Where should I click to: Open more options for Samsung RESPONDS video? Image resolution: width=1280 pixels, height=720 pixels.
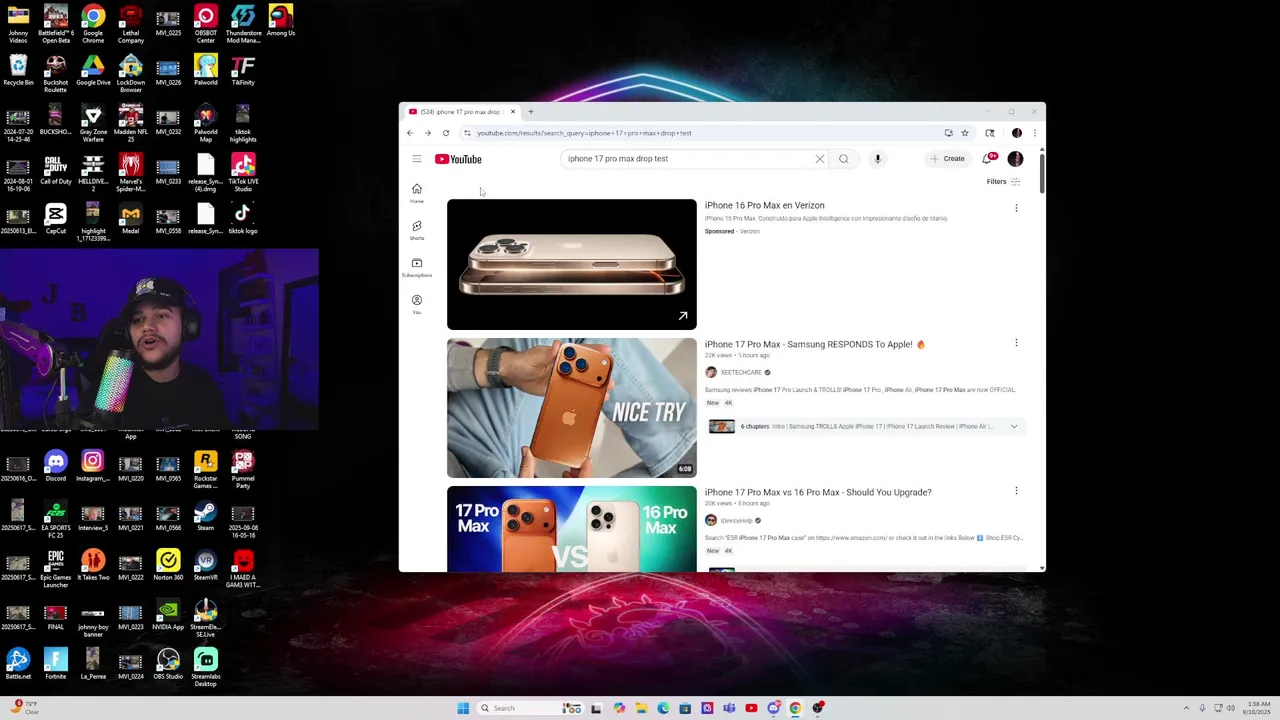tap(1016, 343)
